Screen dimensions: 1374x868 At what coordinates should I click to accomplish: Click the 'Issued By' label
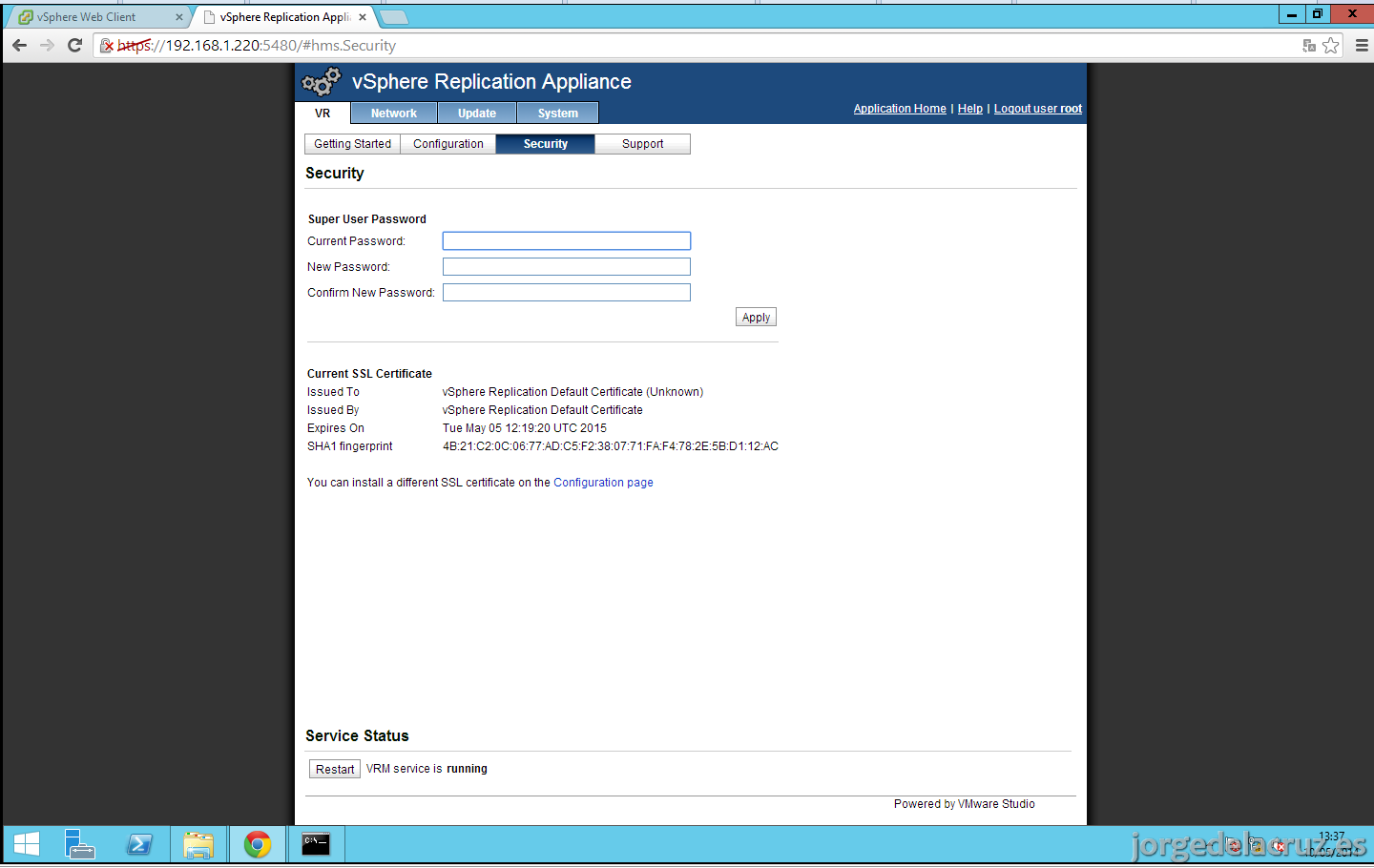pyautogui.click(x=333, y=410)
